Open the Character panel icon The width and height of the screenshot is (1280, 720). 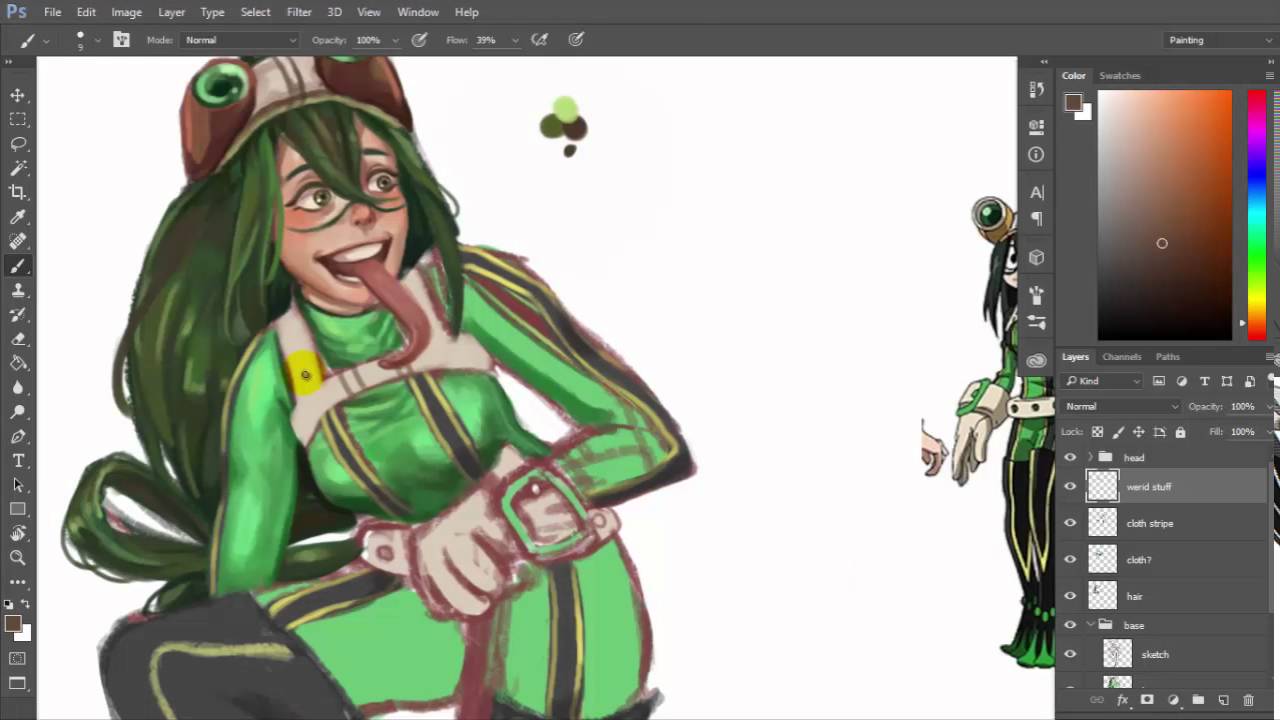tap(1036, 192)
